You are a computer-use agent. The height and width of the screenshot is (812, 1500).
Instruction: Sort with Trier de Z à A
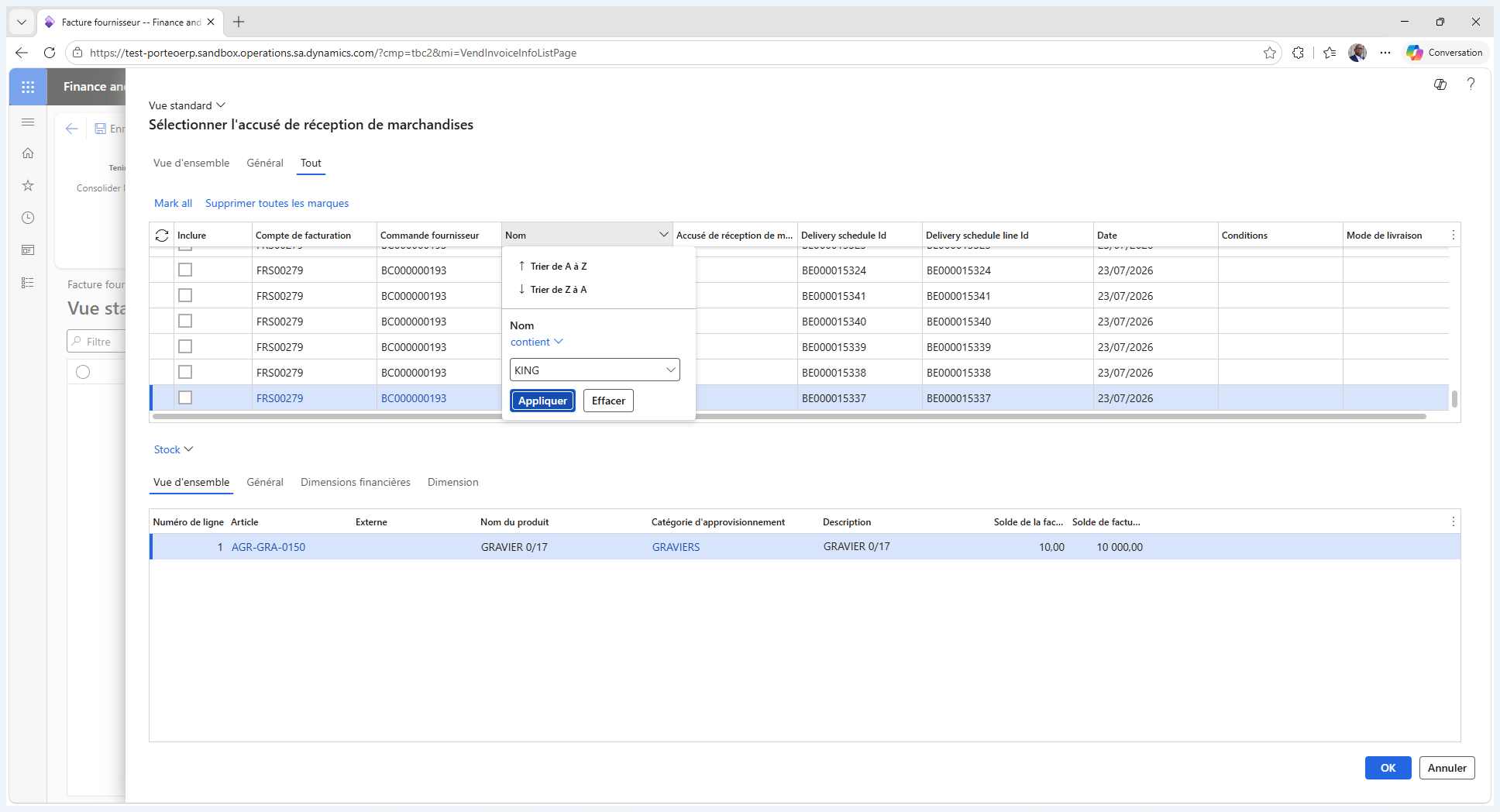[x=553, y=289]
